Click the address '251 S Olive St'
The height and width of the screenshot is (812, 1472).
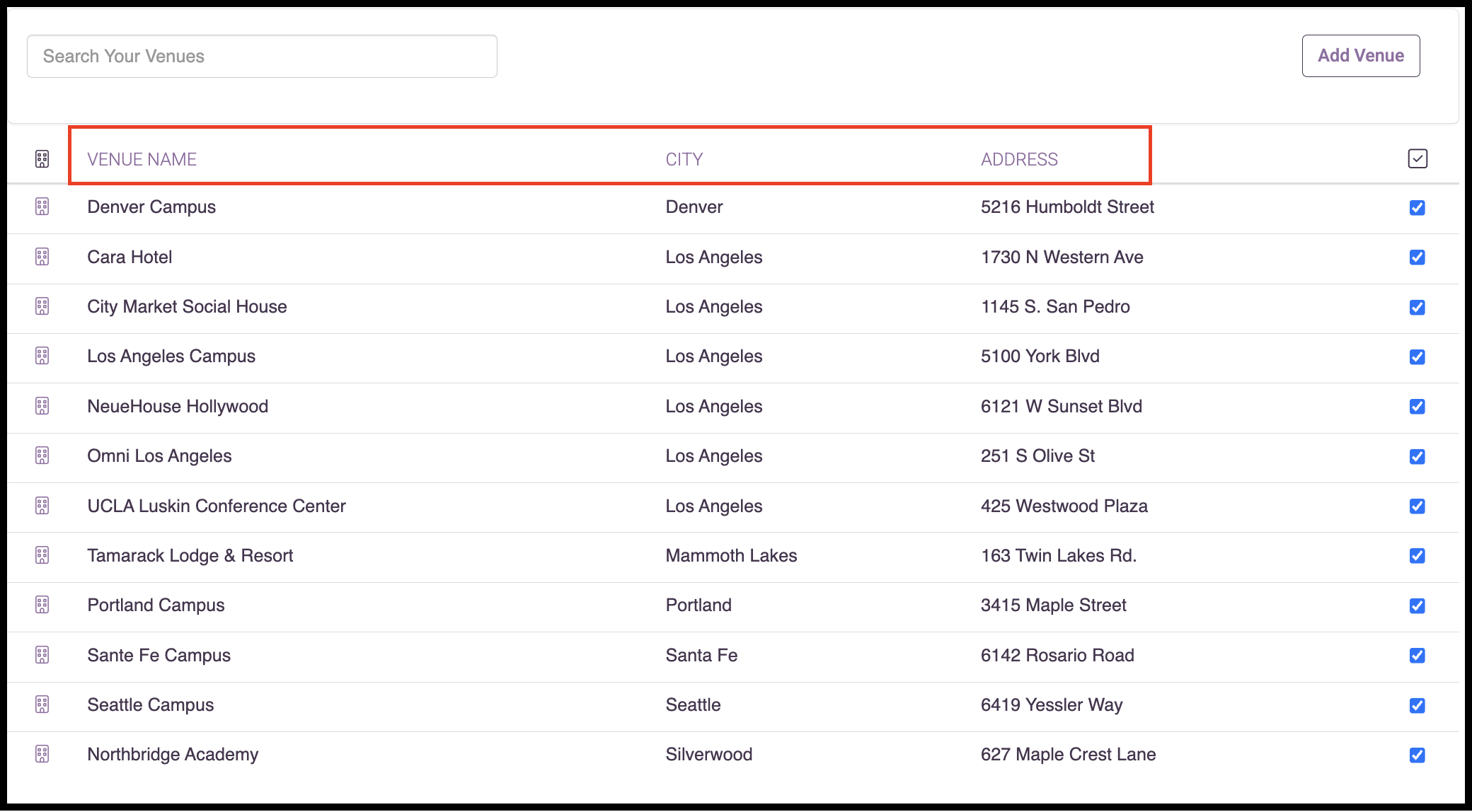(x=1037, y=456)
